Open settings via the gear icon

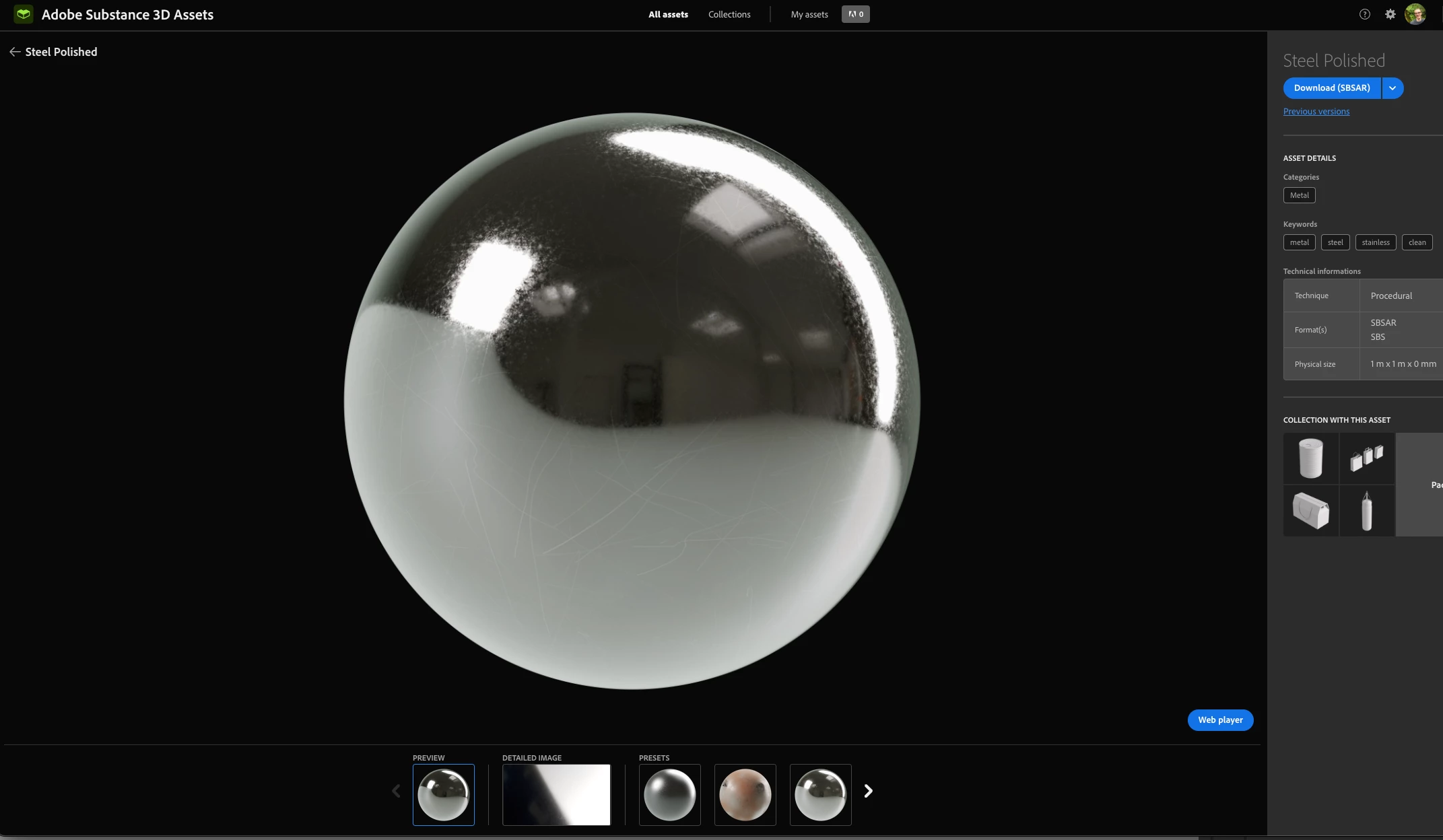click(1390, 14)
